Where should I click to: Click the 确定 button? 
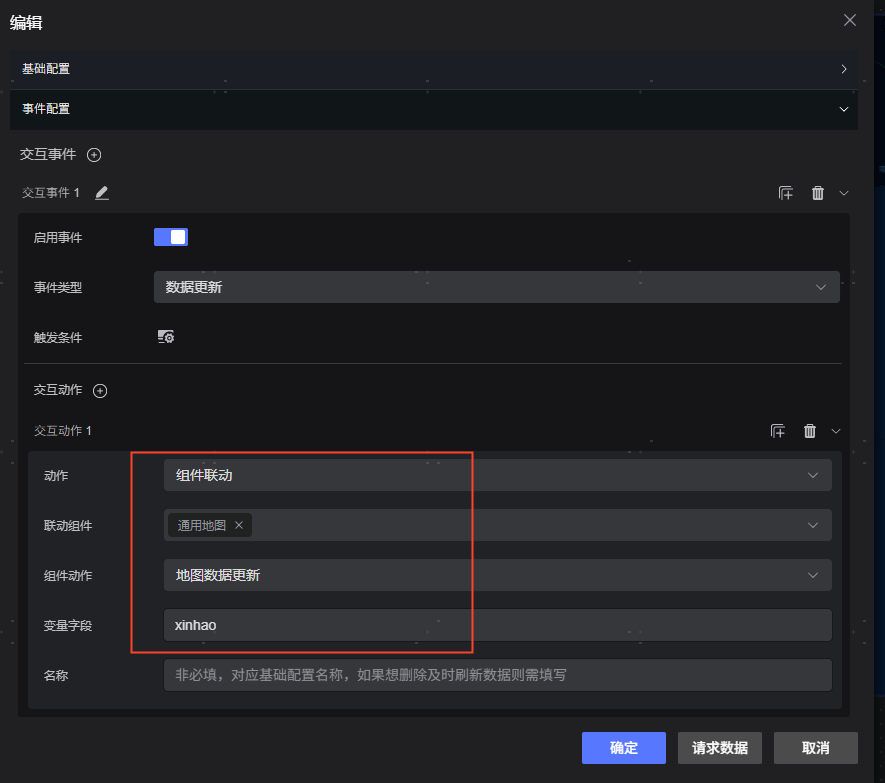point(623,748)
